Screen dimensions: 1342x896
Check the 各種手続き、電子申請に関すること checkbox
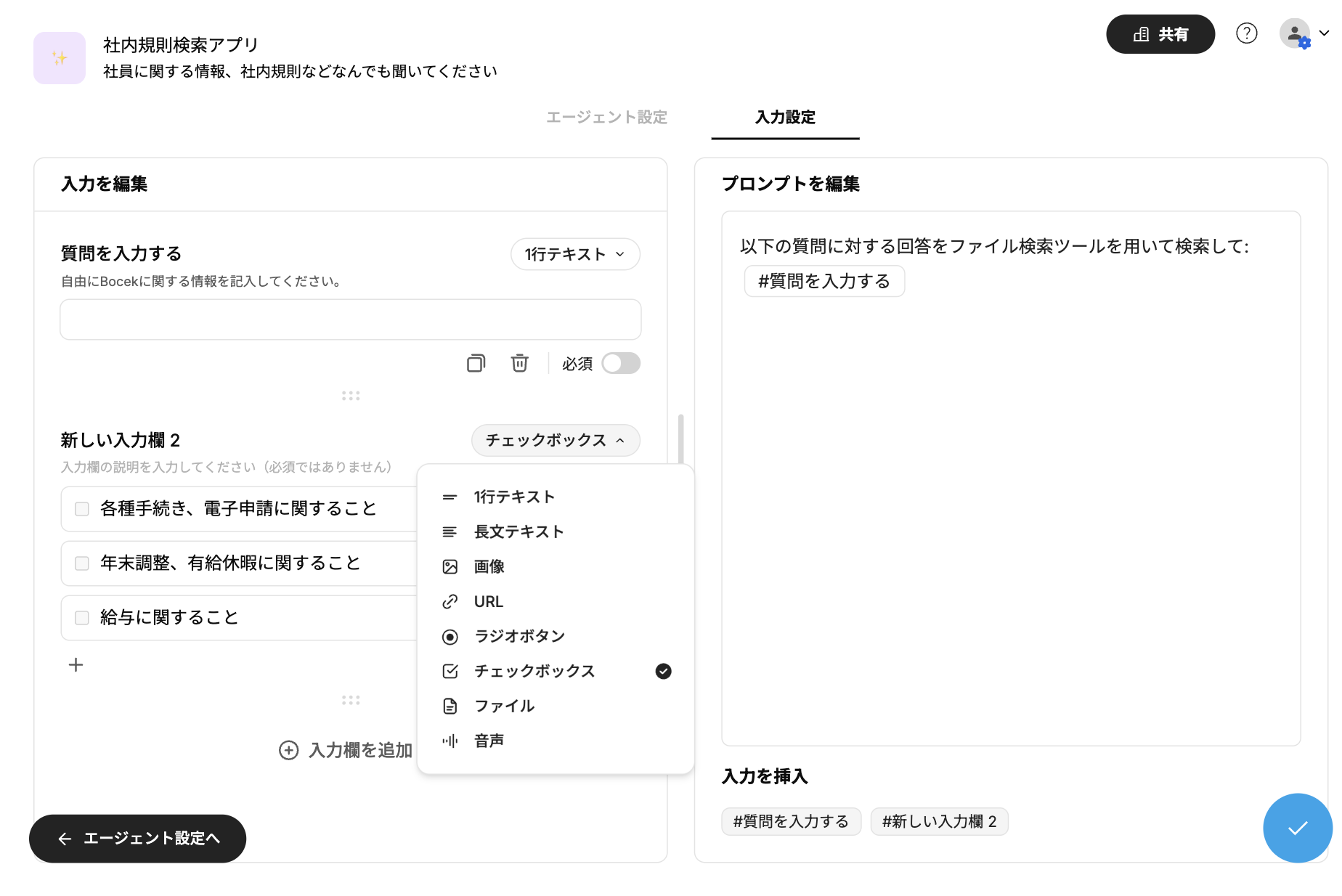pyautogui.click(x=82, y=509)
